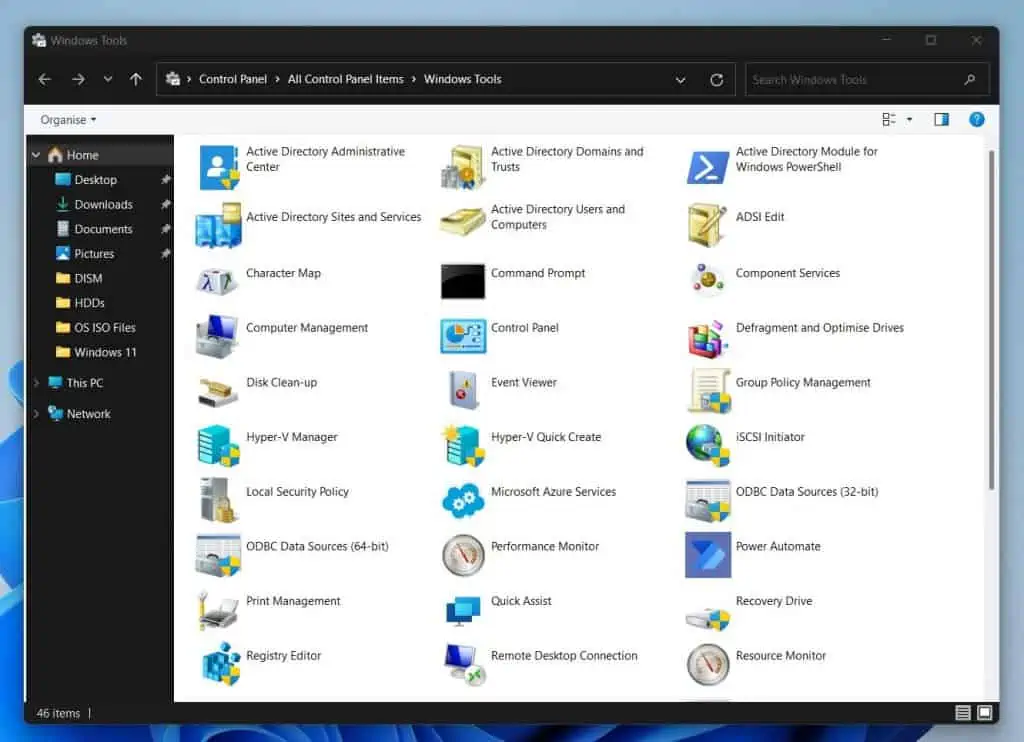The width and height of the screenshot is (1024, 742).
Task: Open Hyper-V Manager tool icon
Action: pos(218,445)
